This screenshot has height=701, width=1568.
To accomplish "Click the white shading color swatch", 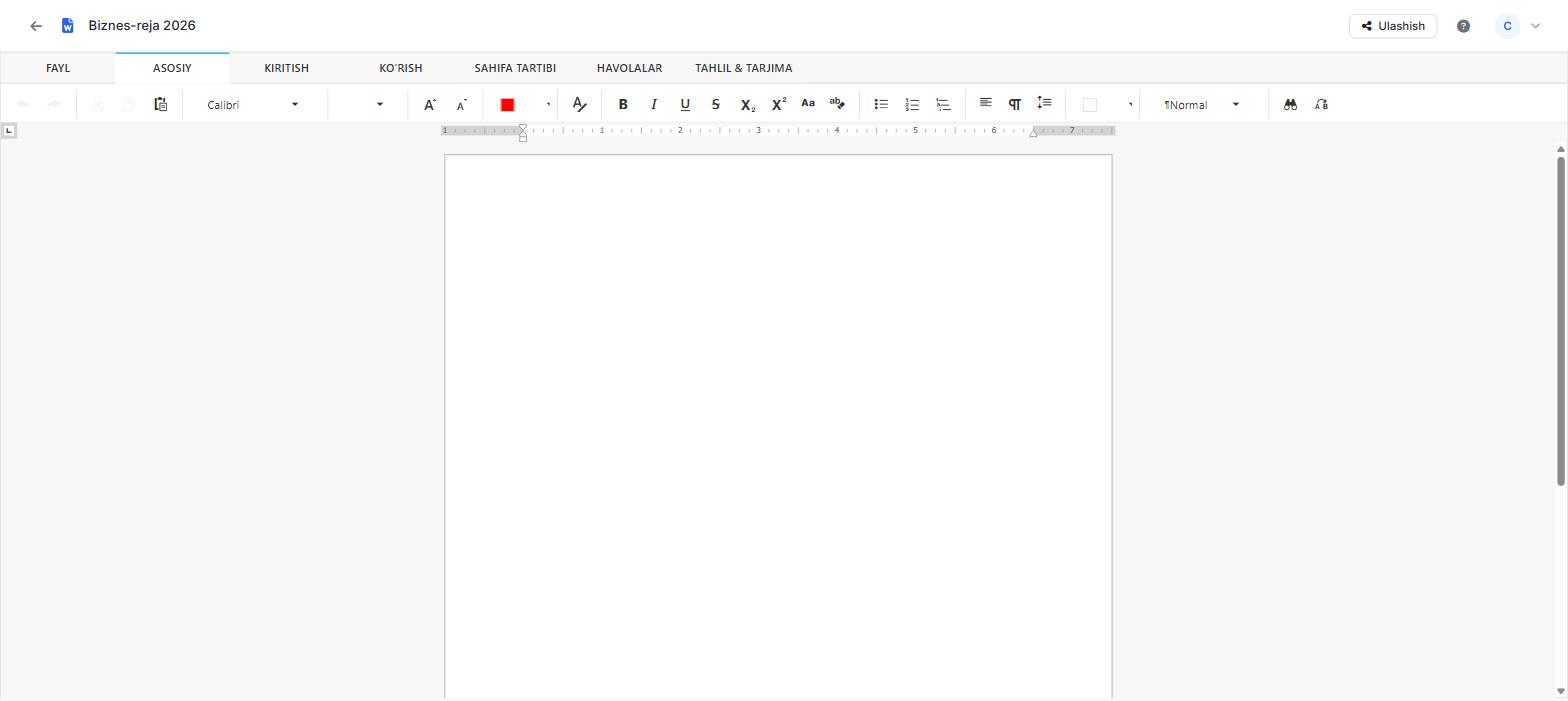I will (x=1090, y=104).
